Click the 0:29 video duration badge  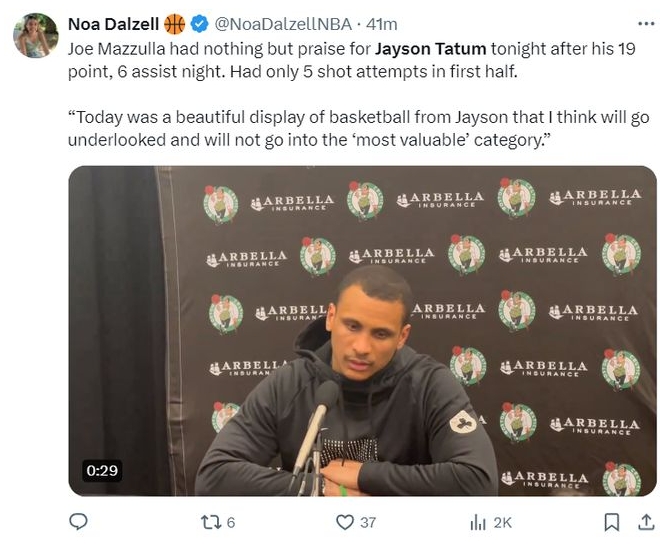click(x=102, y=470)
